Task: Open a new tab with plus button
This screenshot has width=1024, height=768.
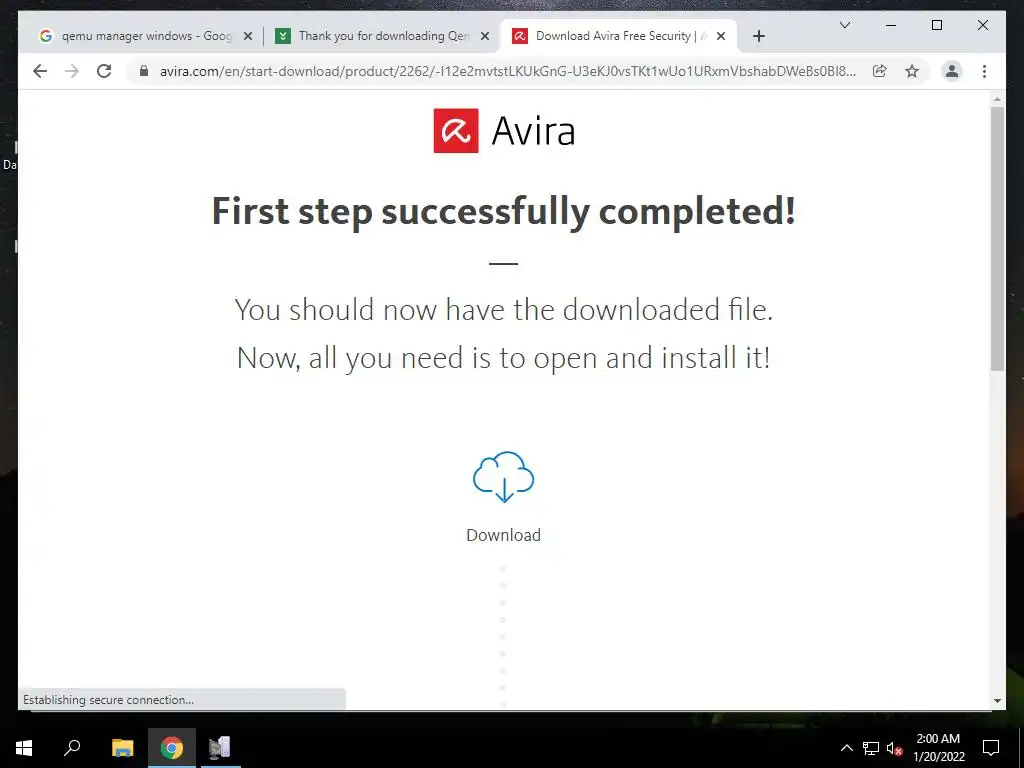Action: [x=758, y=36]
